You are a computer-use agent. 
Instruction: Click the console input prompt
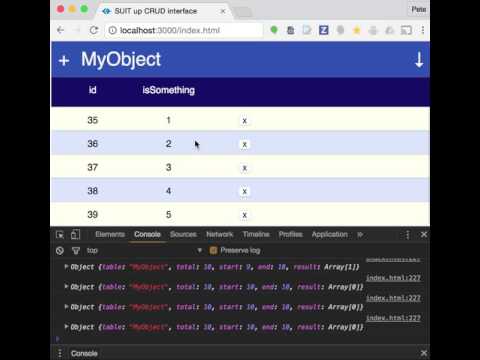[240, 339]
